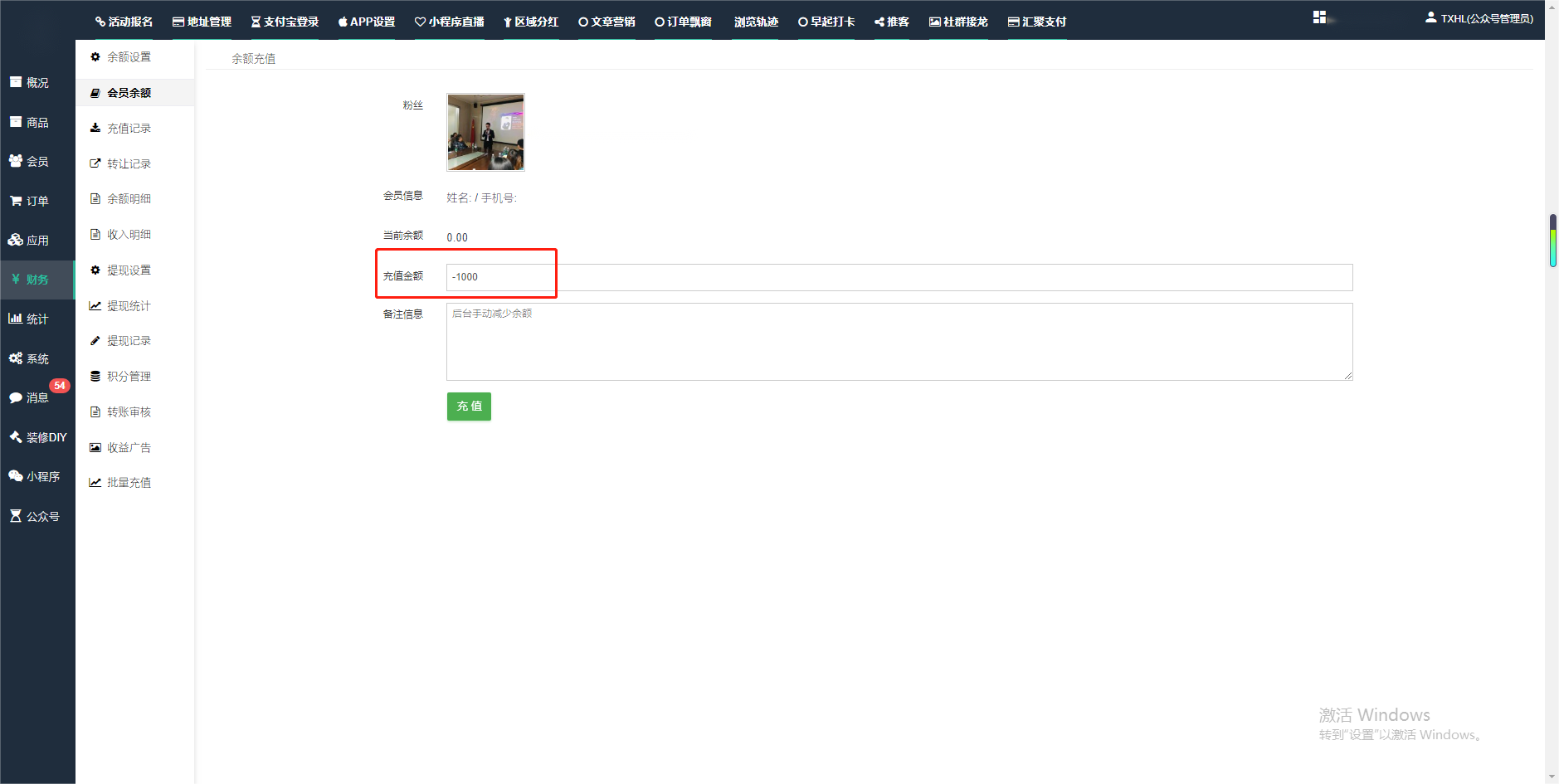Open APP设置 in the top navigation
Viewport: 1559px width, 784px height.
(367, 22)
